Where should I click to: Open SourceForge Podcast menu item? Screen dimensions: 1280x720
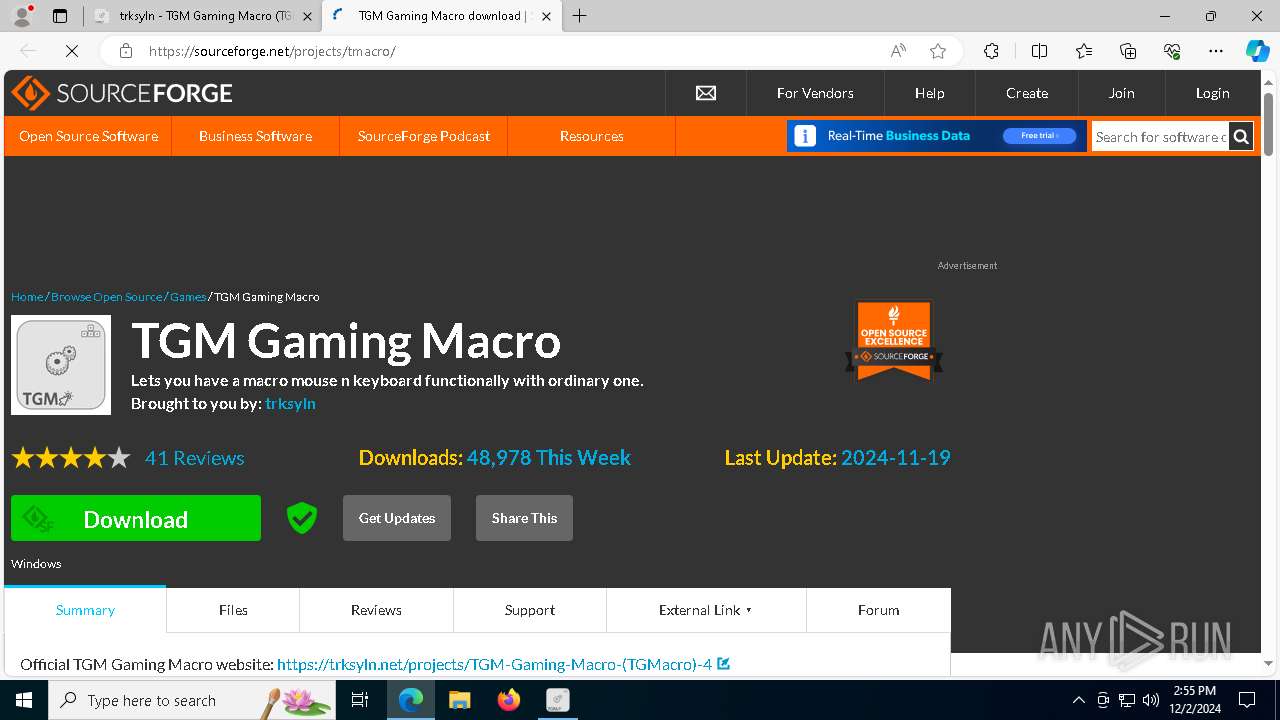click(x=424, y=136)
